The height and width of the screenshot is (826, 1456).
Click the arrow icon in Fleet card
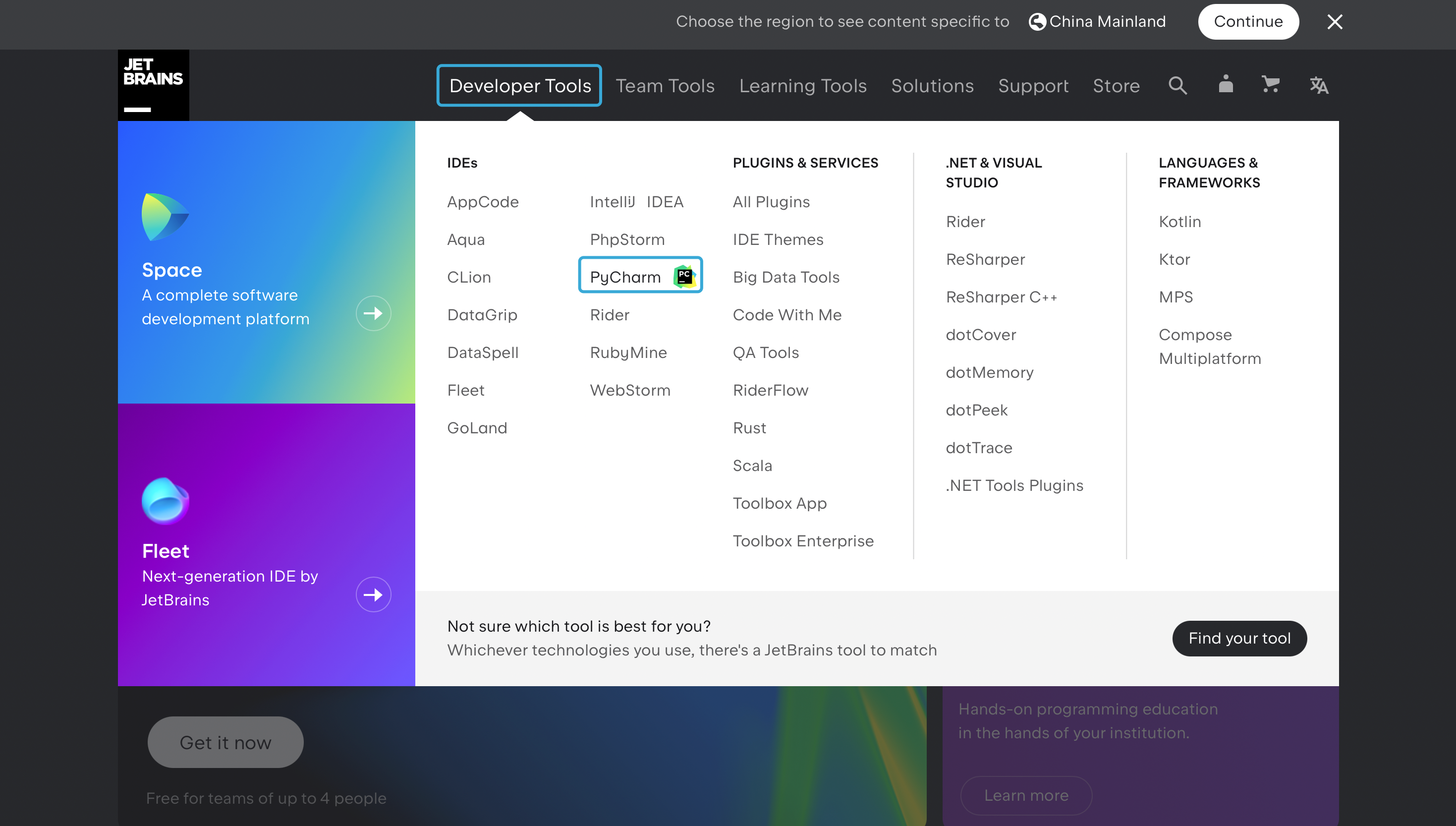pyautogui.click(x=373, y=594)
